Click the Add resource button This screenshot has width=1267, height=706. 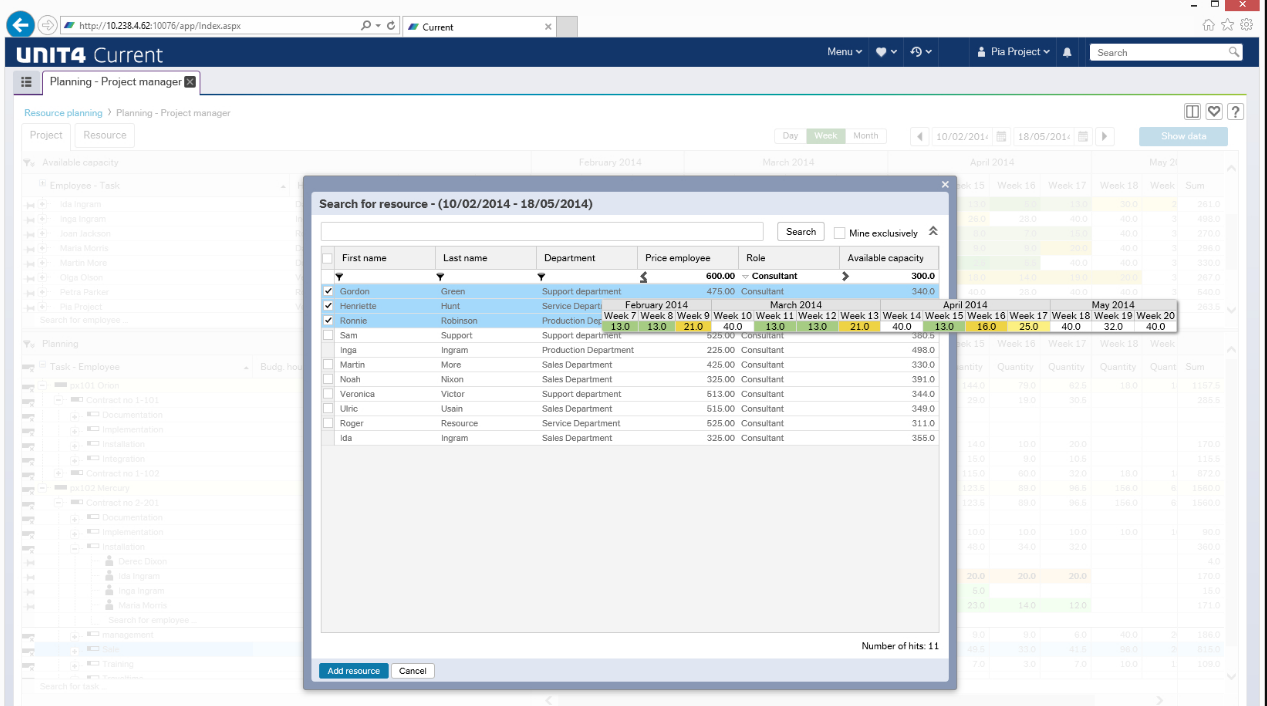tap(353, 671)
